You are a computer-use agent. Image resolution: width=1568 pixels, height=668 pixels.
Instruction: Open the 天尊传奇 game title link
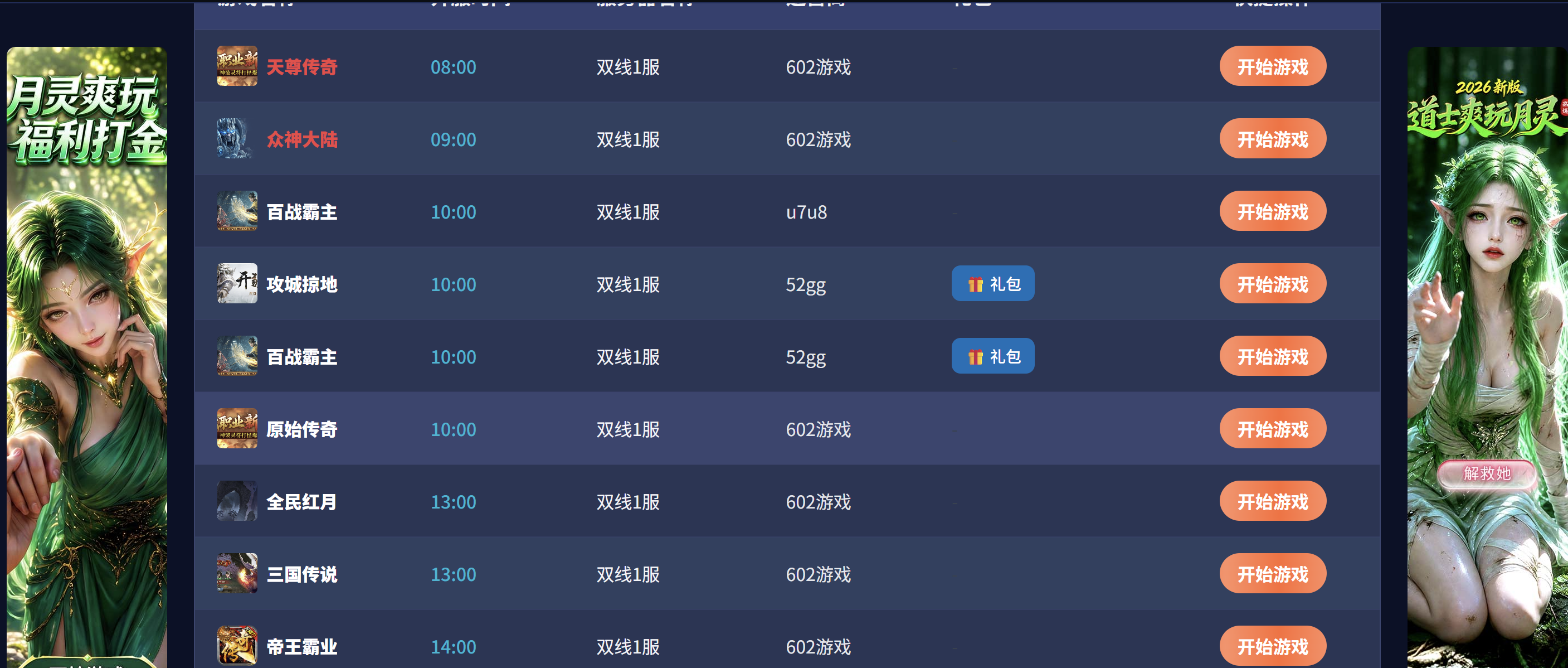[x=302, y=66]
